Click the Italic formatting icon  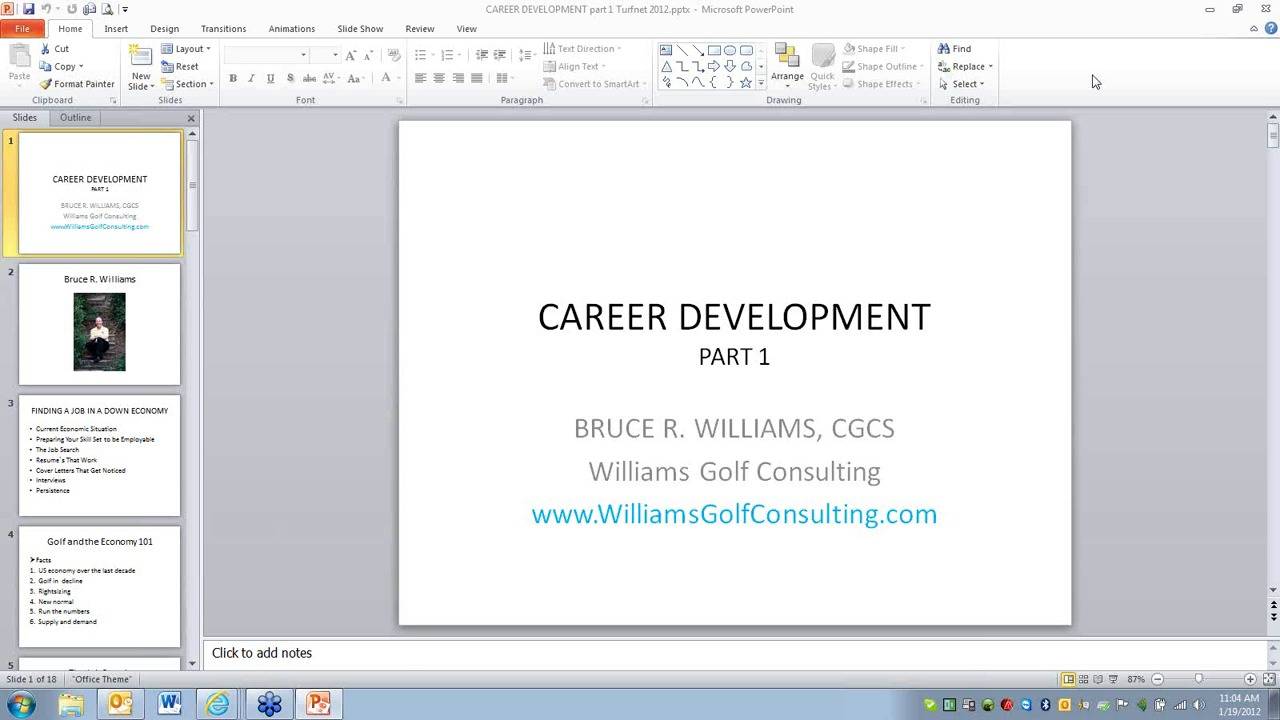[x=251, y=77]
